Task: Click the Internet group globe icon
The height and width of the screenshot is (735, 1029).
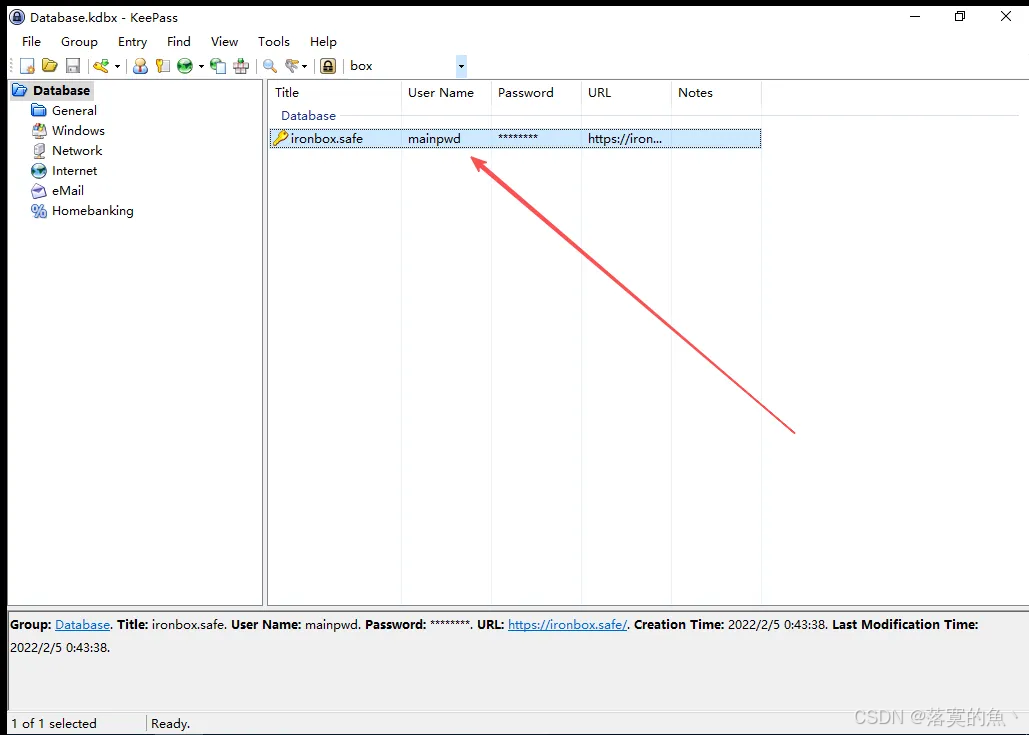Action: 39,171
